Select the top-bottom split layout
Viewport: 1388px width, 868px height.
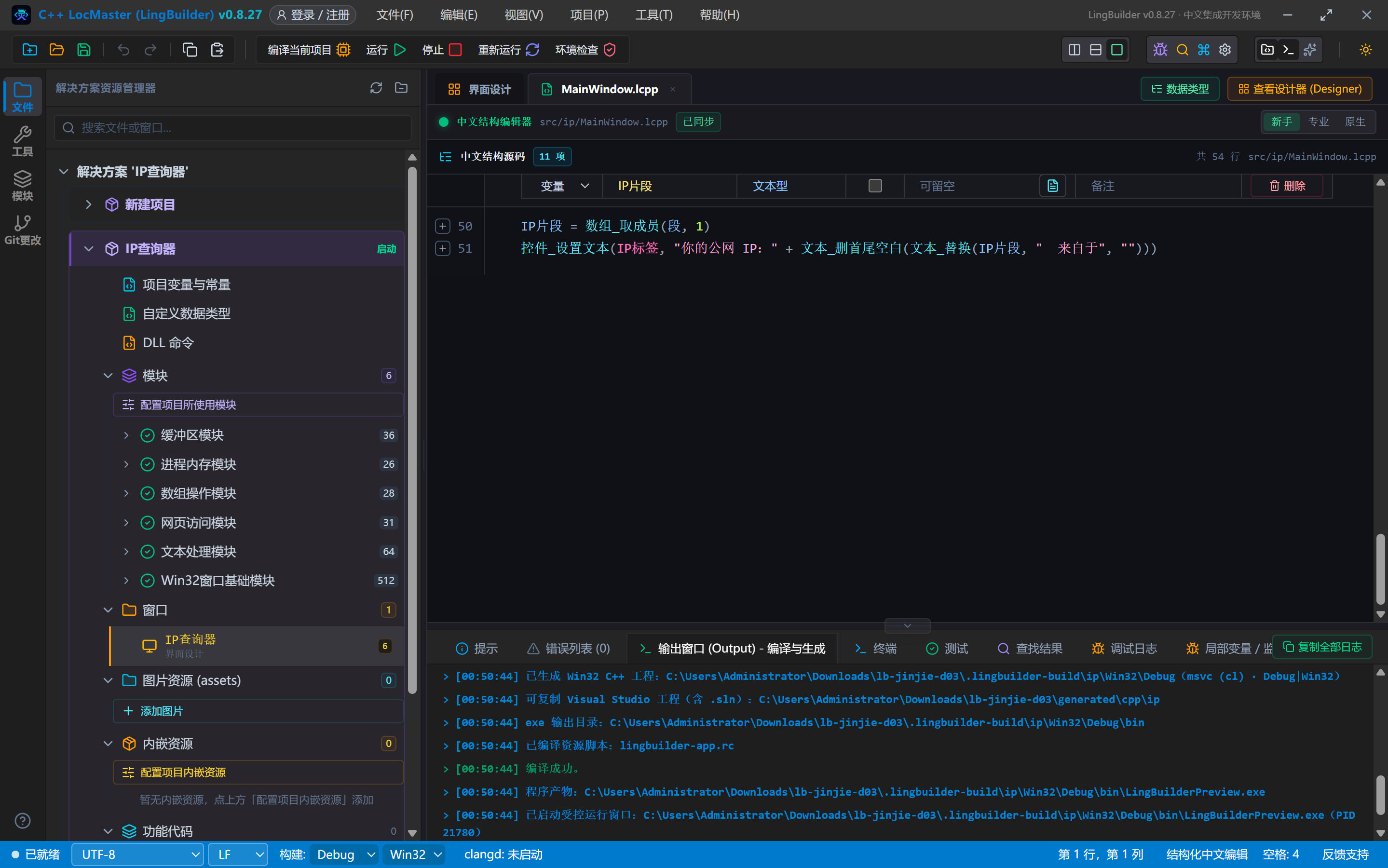[x=1096, y=50]
